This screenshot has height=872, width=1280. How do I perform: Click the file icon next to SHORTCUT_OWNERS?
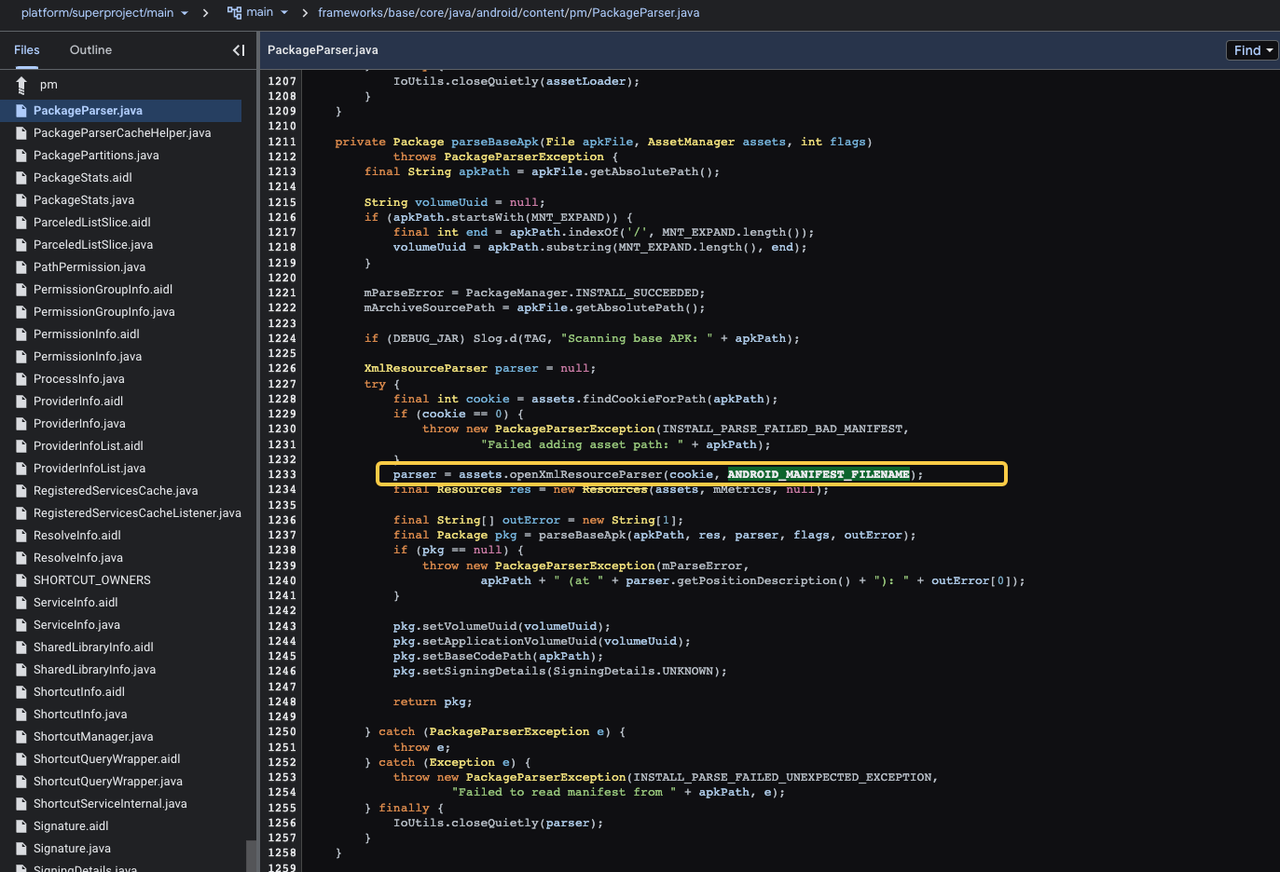pos(21,580)
